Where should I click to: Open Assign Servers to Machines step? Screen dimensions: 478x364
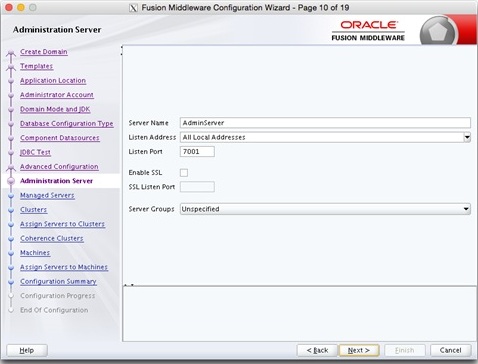(64, 267)
